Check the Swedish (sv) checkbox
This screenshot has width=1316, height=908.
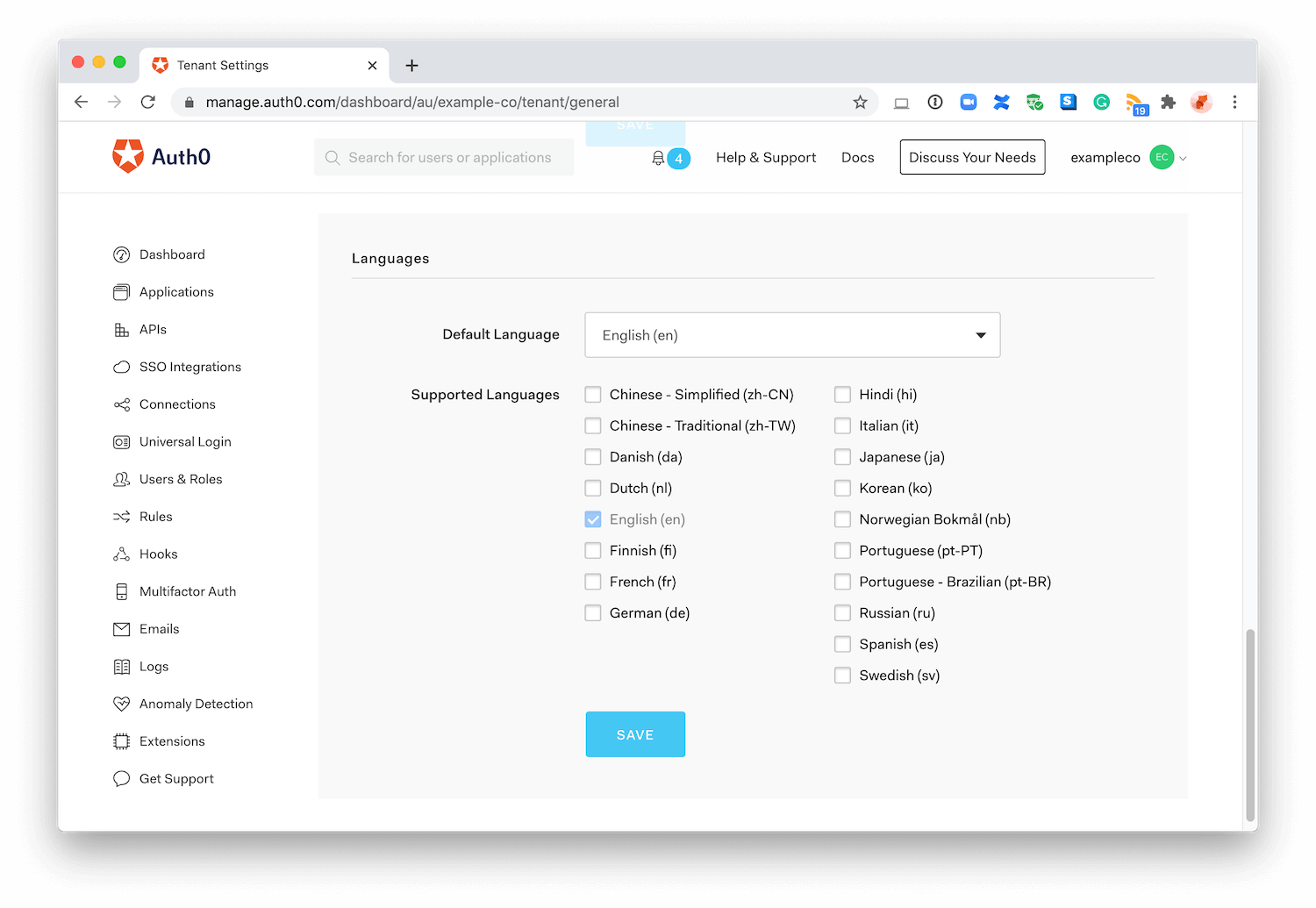click(x=842, y=676)
